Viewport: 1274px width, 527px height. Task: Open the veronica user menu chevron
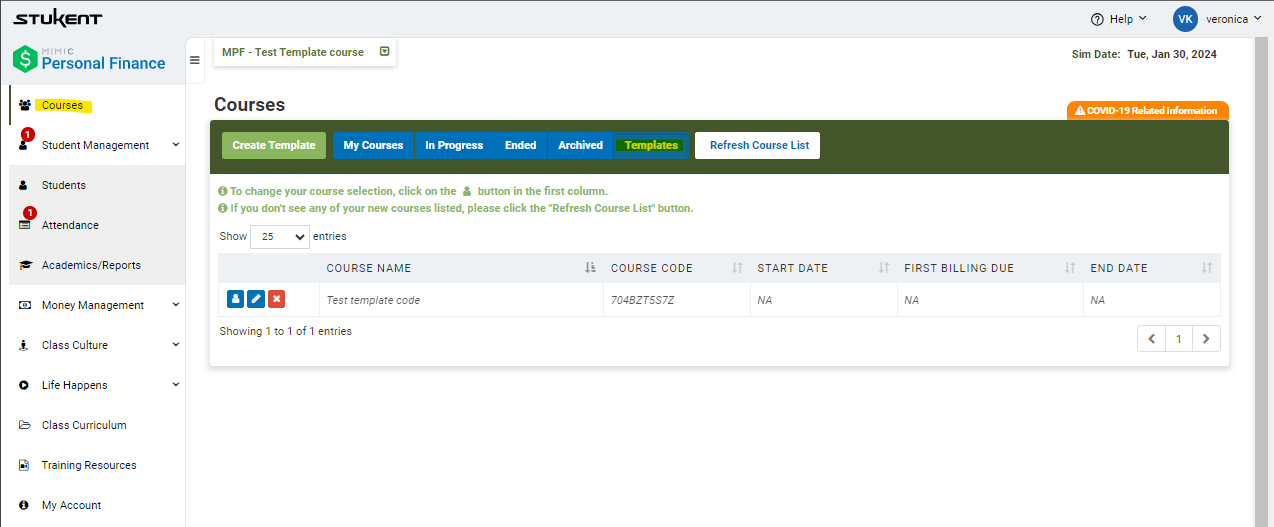1258,19
